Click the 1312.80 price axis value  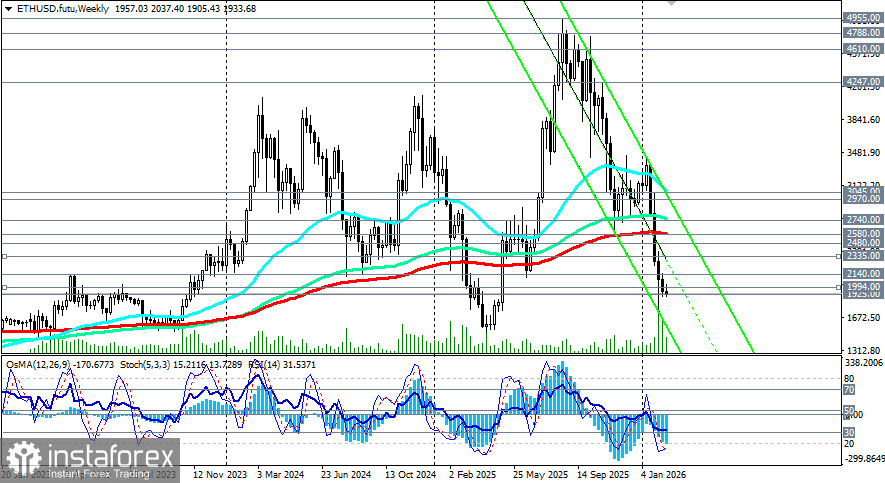(863, 350)
